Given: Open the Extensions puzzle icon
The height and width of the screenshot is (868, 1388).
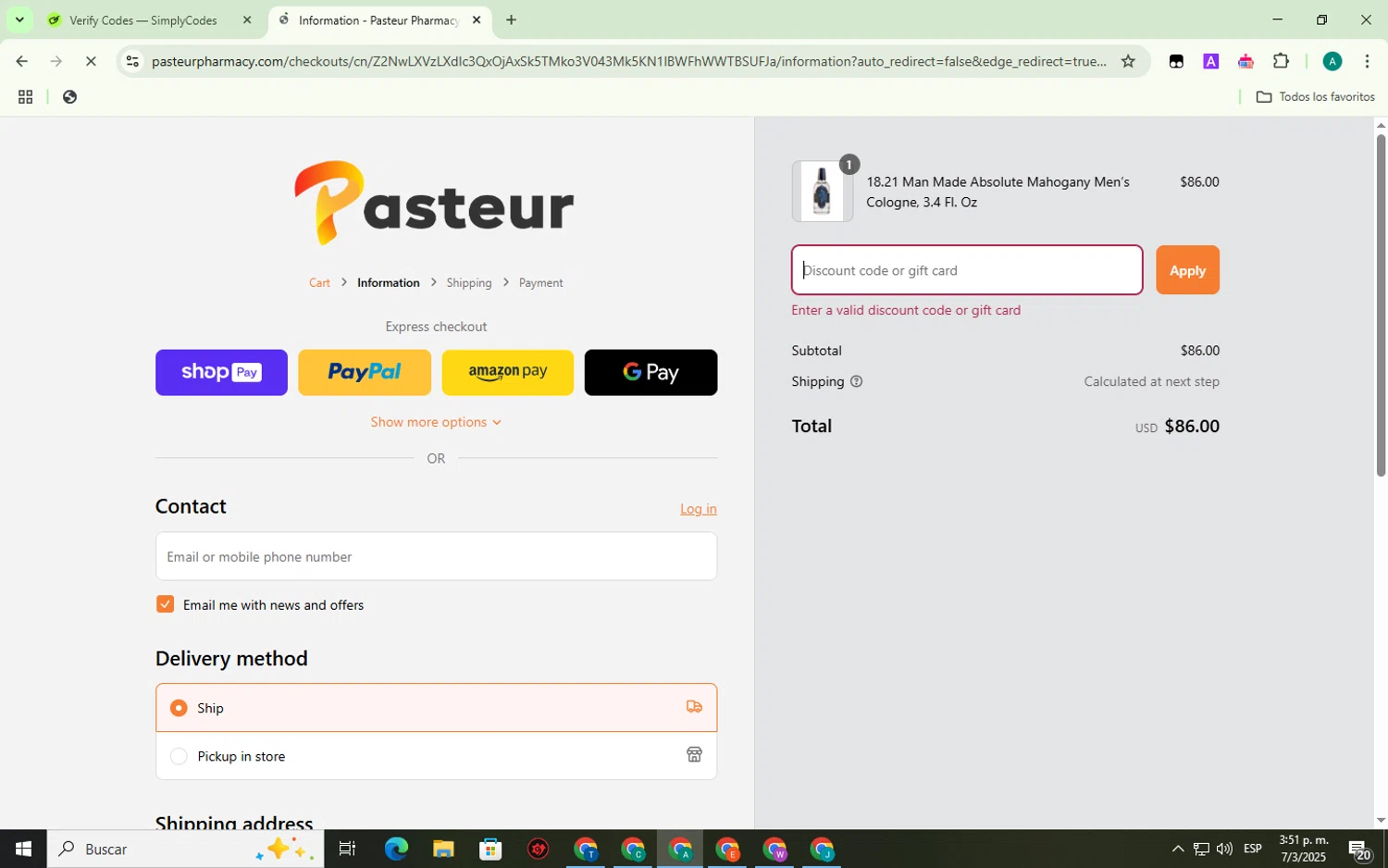Looking at the screenshot, I should 1281,61.
